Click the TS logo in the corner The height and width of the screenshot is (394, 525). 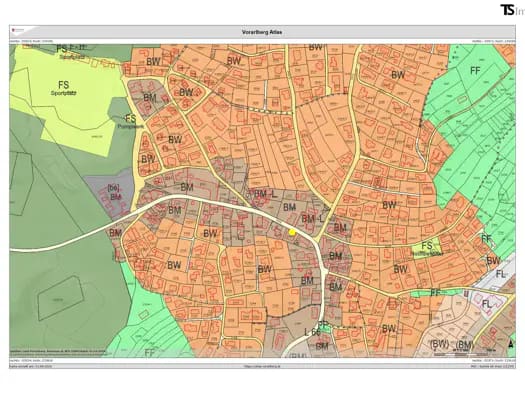tap(508, 9)
